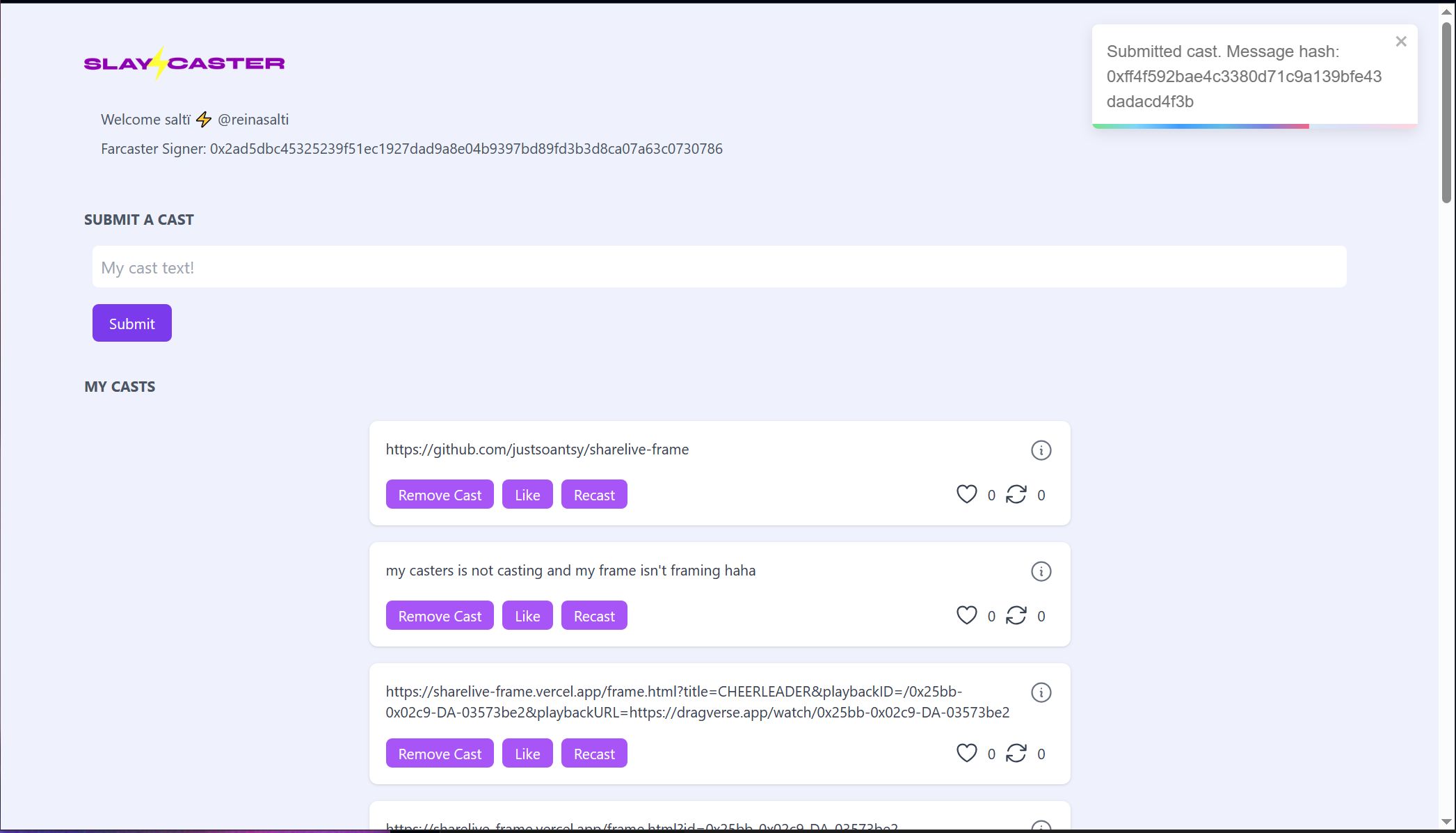Open info icon for 'my casters is not casting' cast
Screen dimensions: 1456x833
coord(1041,571)
